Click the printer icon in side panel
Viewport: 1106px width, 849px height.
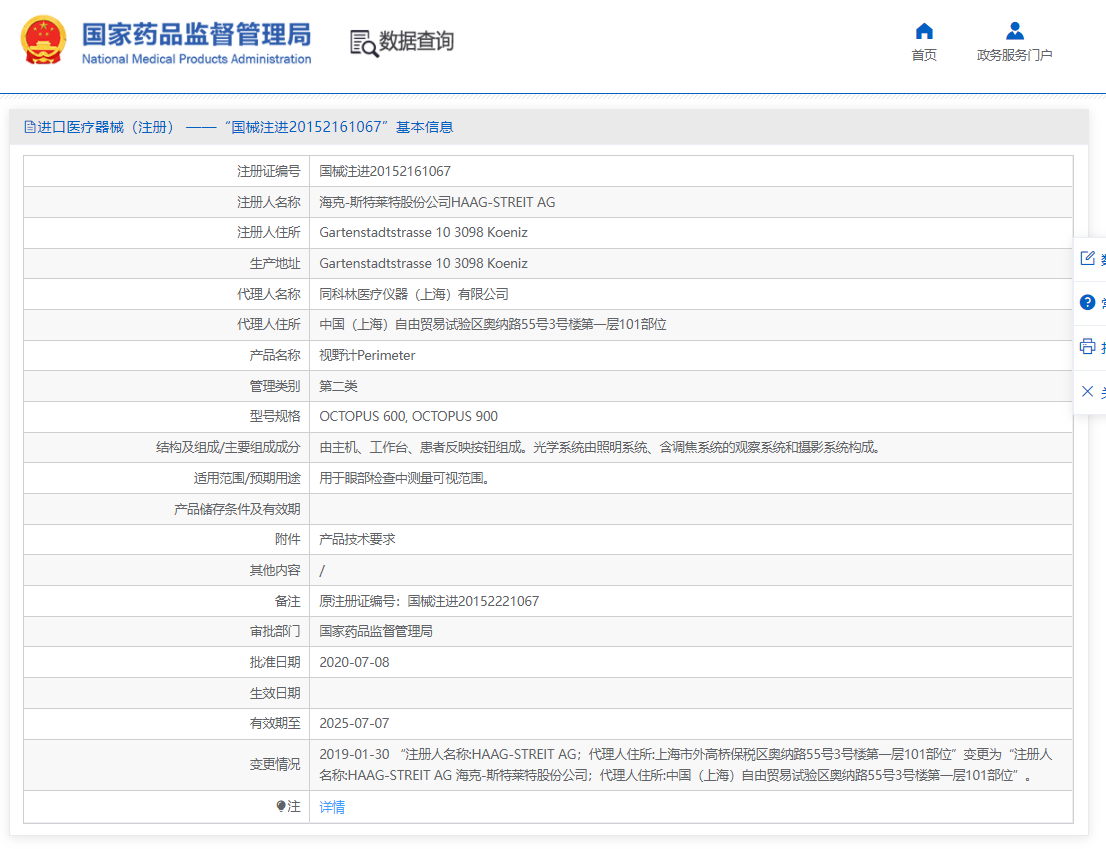tap(1088, 346)
